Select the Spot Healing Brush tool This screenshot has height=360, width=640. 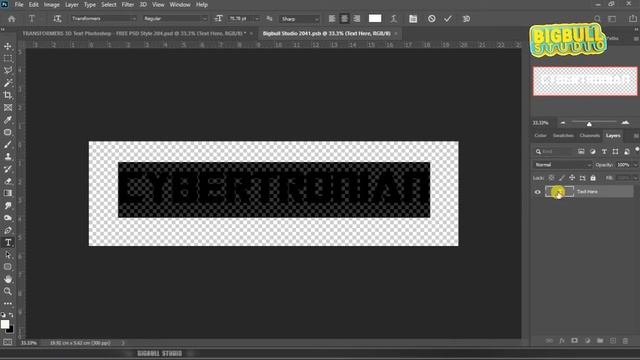tap(8, 132)
